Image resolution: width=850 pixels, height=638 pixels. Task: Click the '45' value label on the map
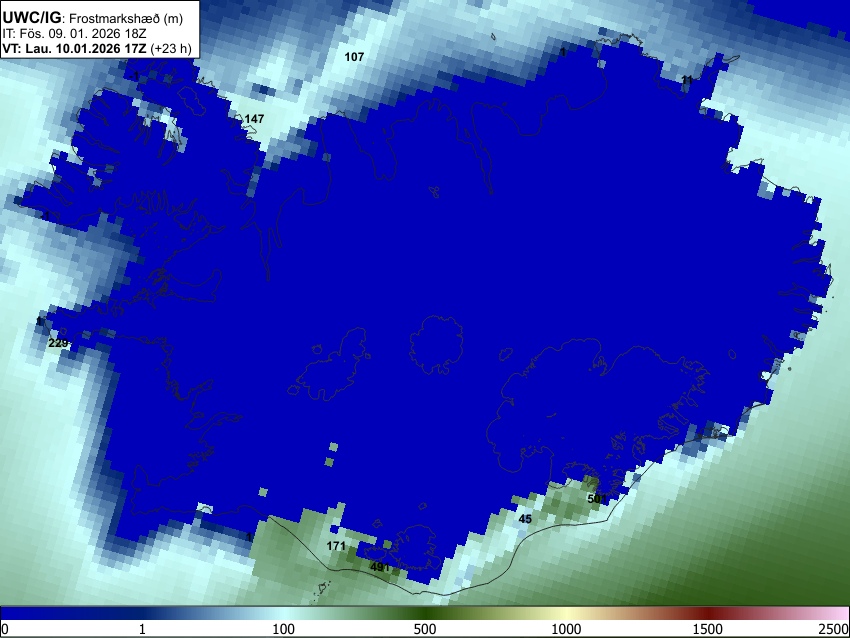click(525, 519)
